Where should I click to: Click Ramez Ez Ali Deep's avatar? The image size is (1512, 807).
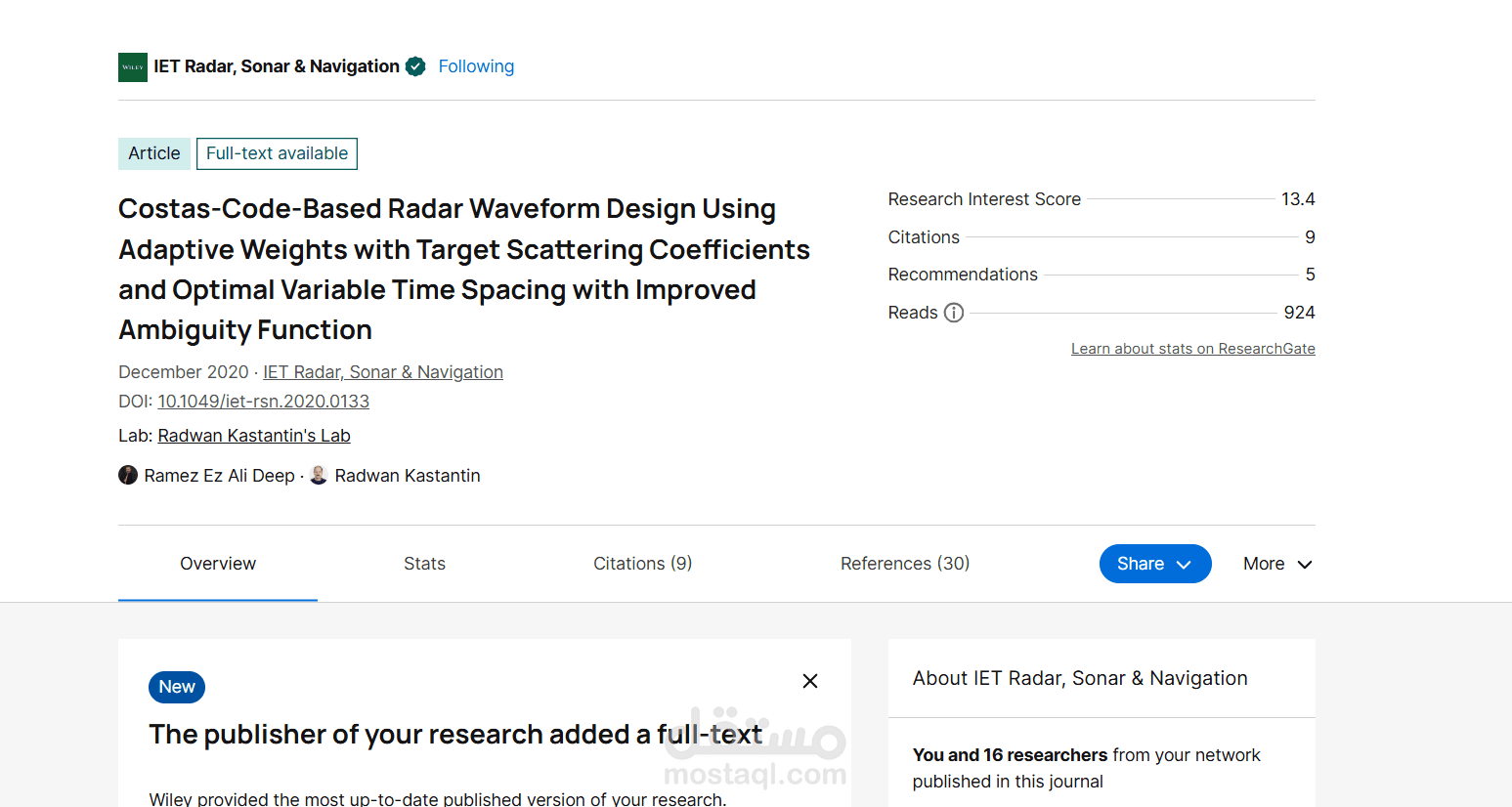pos(128,476)
